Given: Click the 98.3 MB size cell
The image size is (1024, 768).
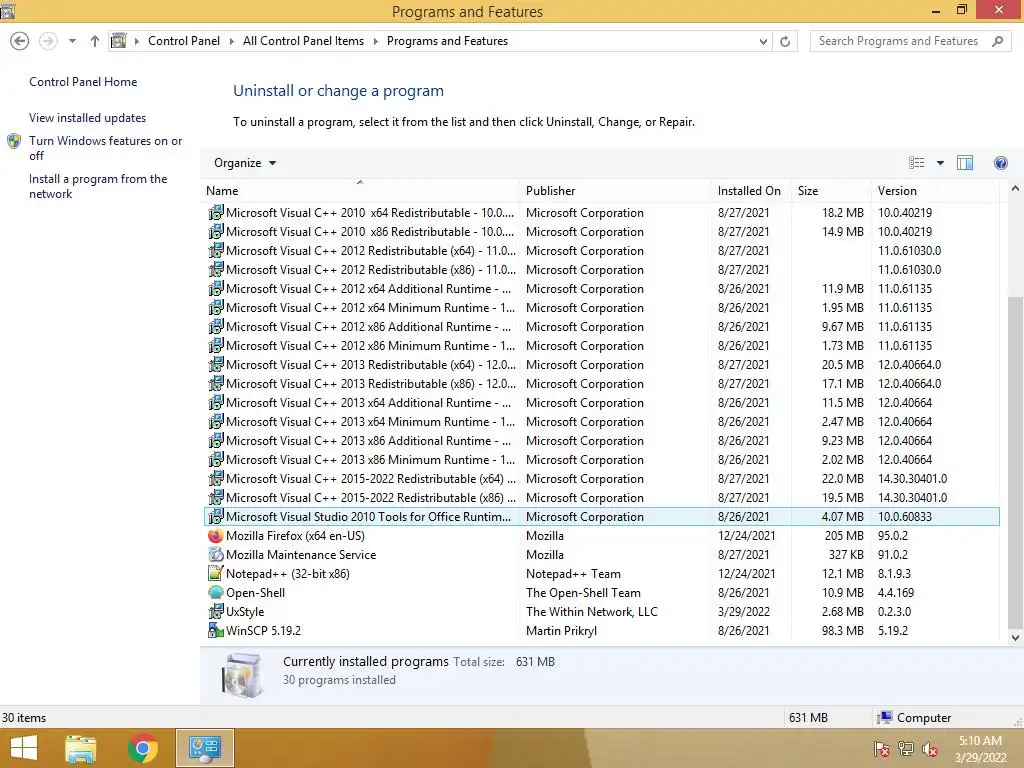Looking at the screenshot, I should pyautogui.click(x=842, y=630).
